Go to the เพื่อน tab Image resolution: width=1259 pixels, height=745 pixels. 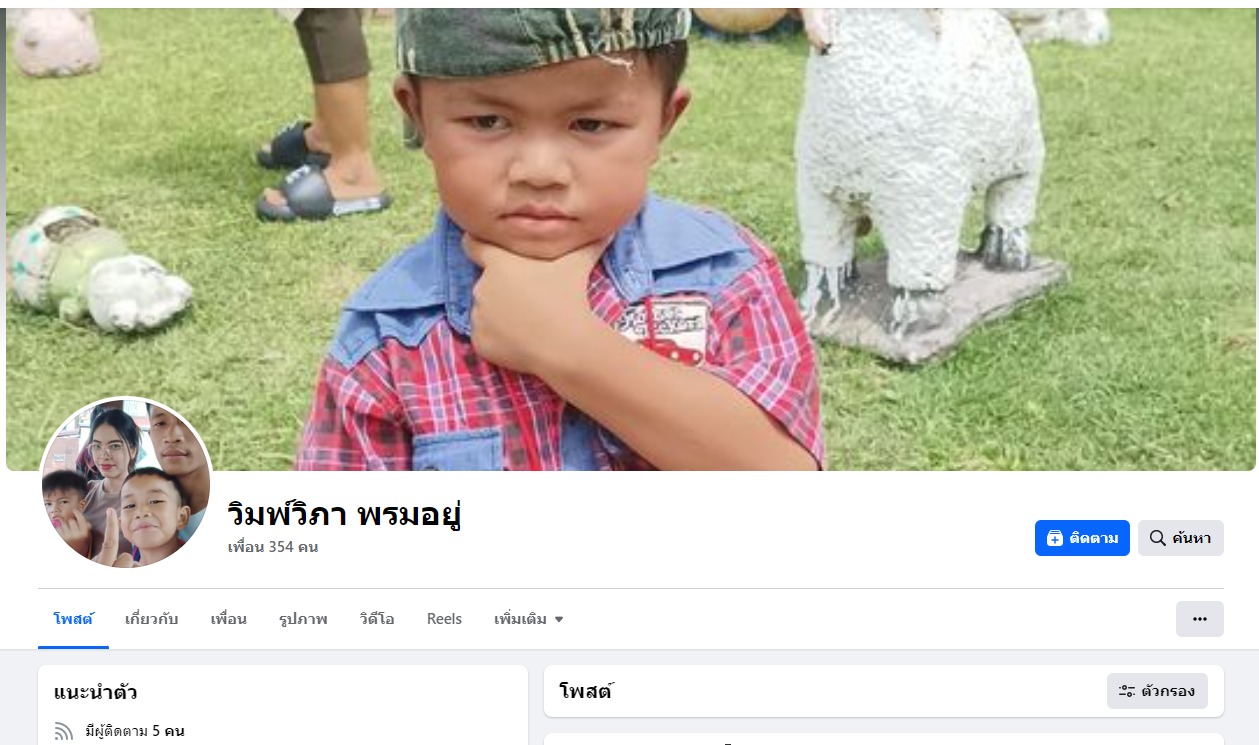point(229,619)
